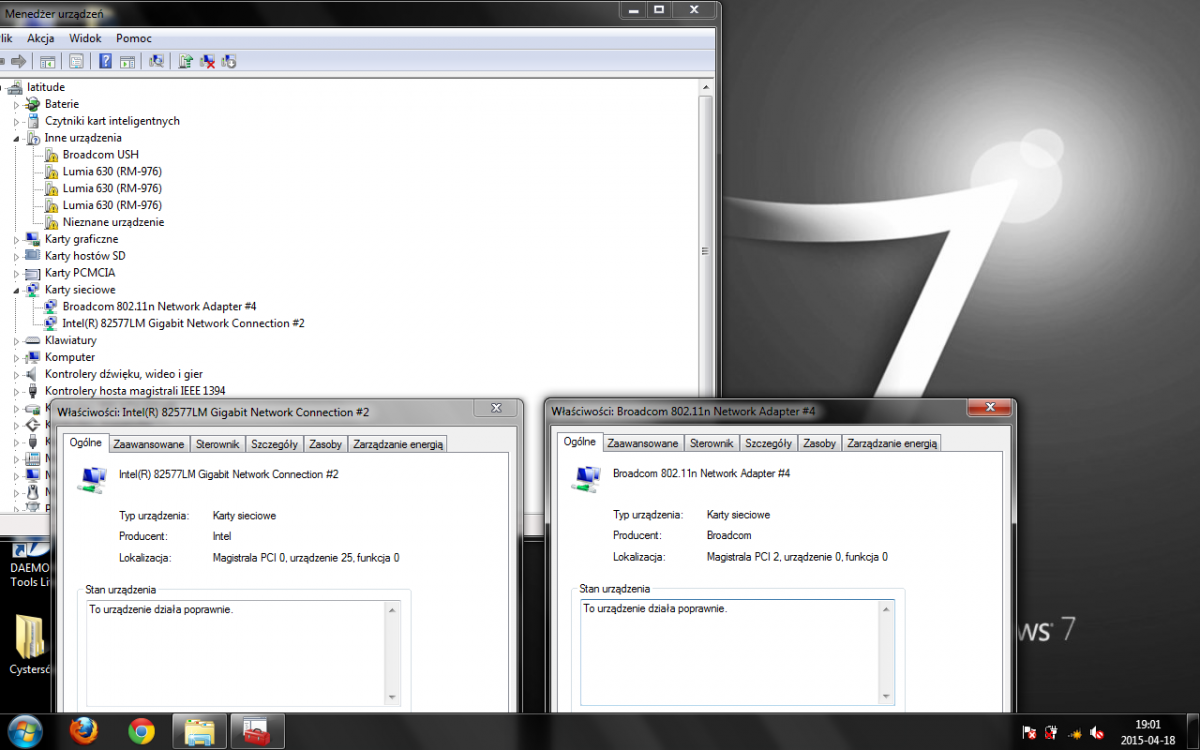Click the Uninstall device red-X toolbar icon

[207, 61]
